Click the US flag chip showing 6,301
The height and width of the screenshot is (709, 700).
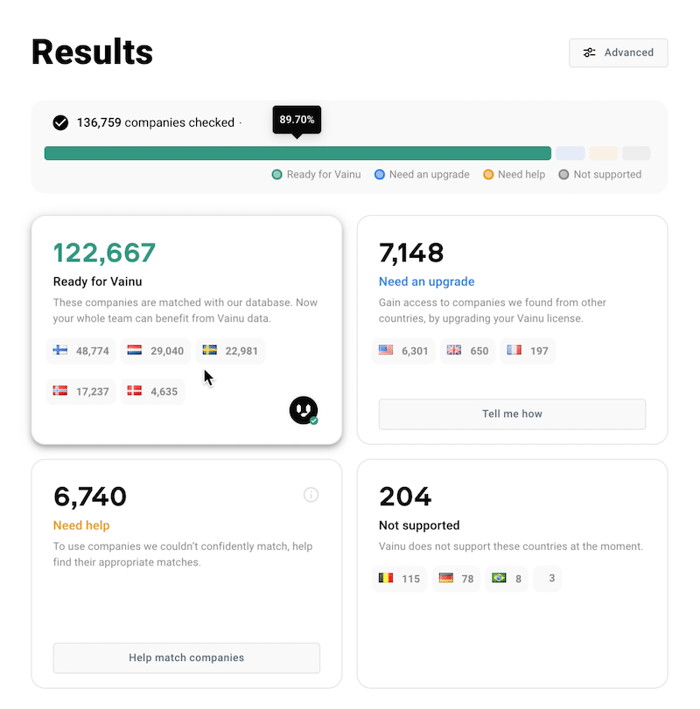click(403, 351)
